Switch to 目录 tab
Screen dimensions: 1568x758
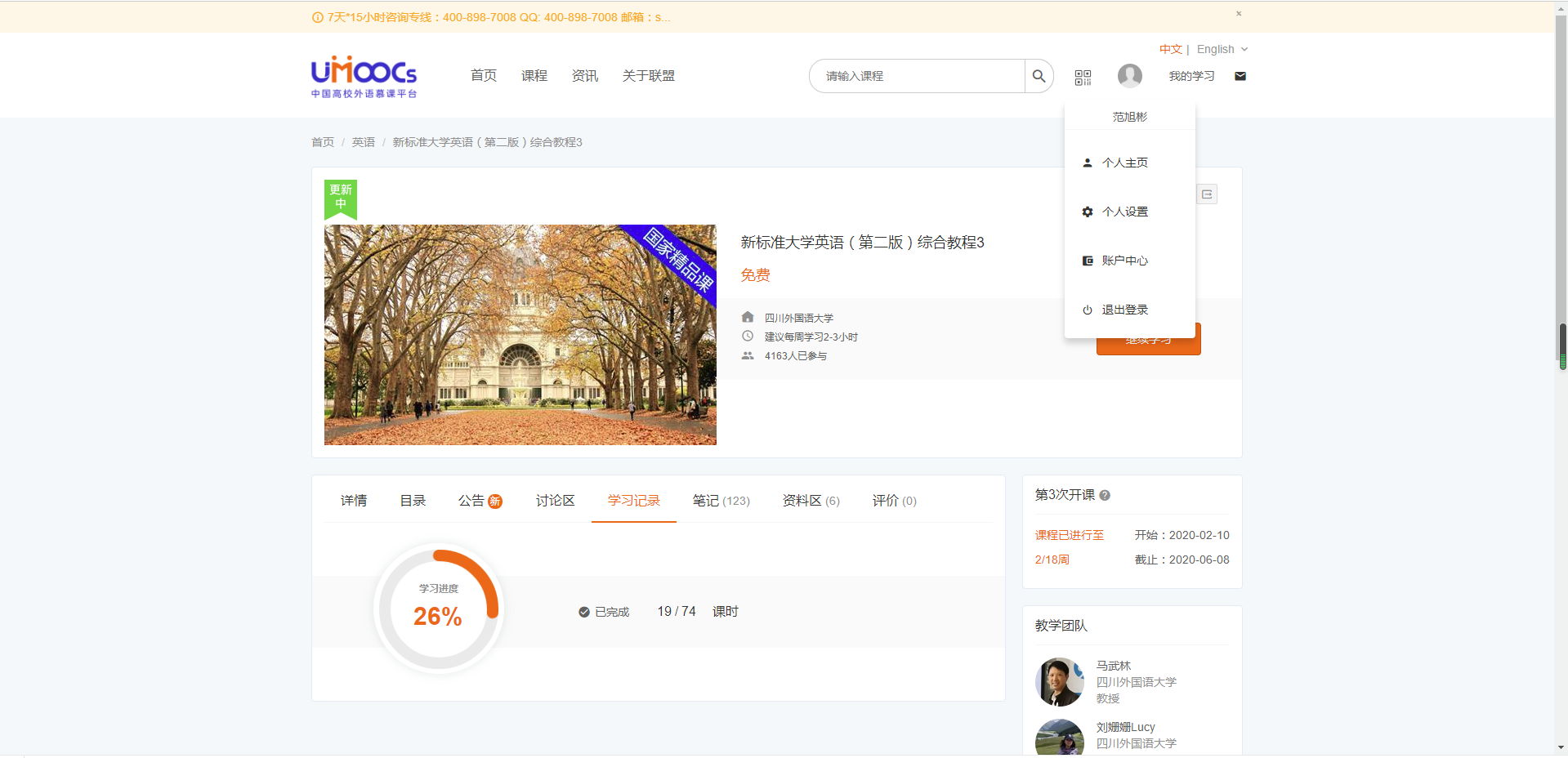pos(413,501)
